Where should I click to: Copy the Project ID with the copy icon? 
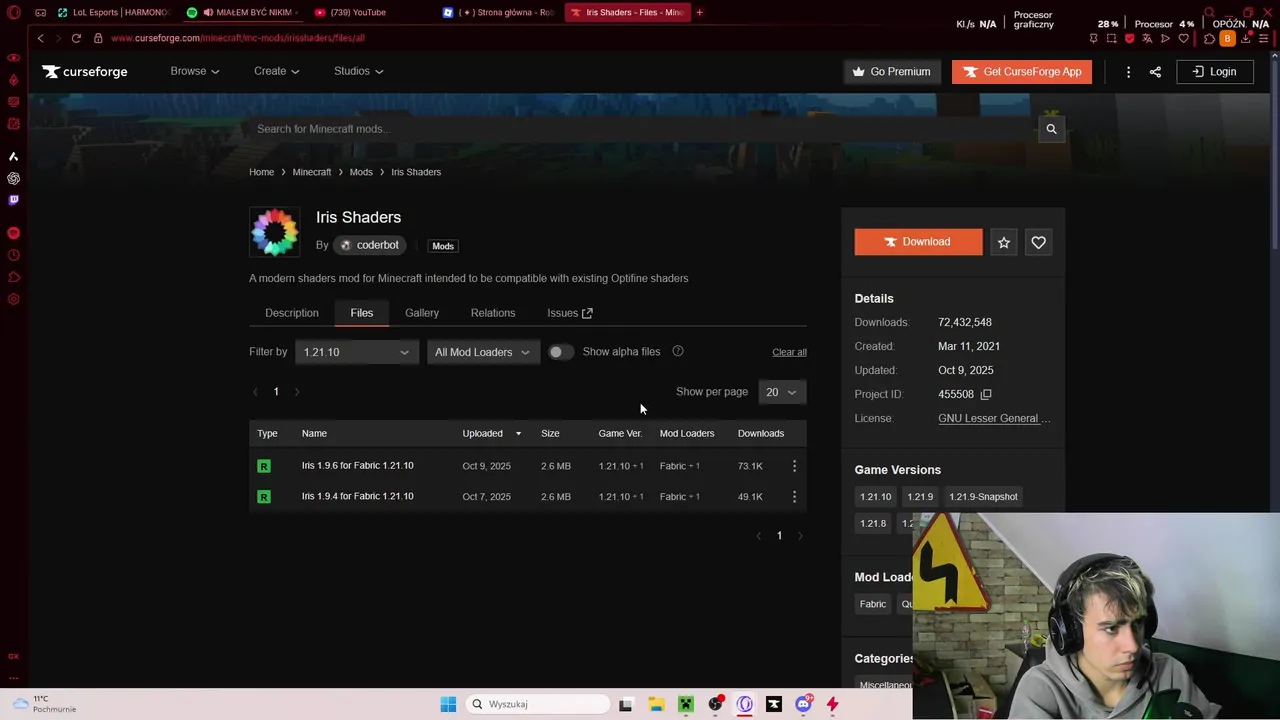coord(986,394)
